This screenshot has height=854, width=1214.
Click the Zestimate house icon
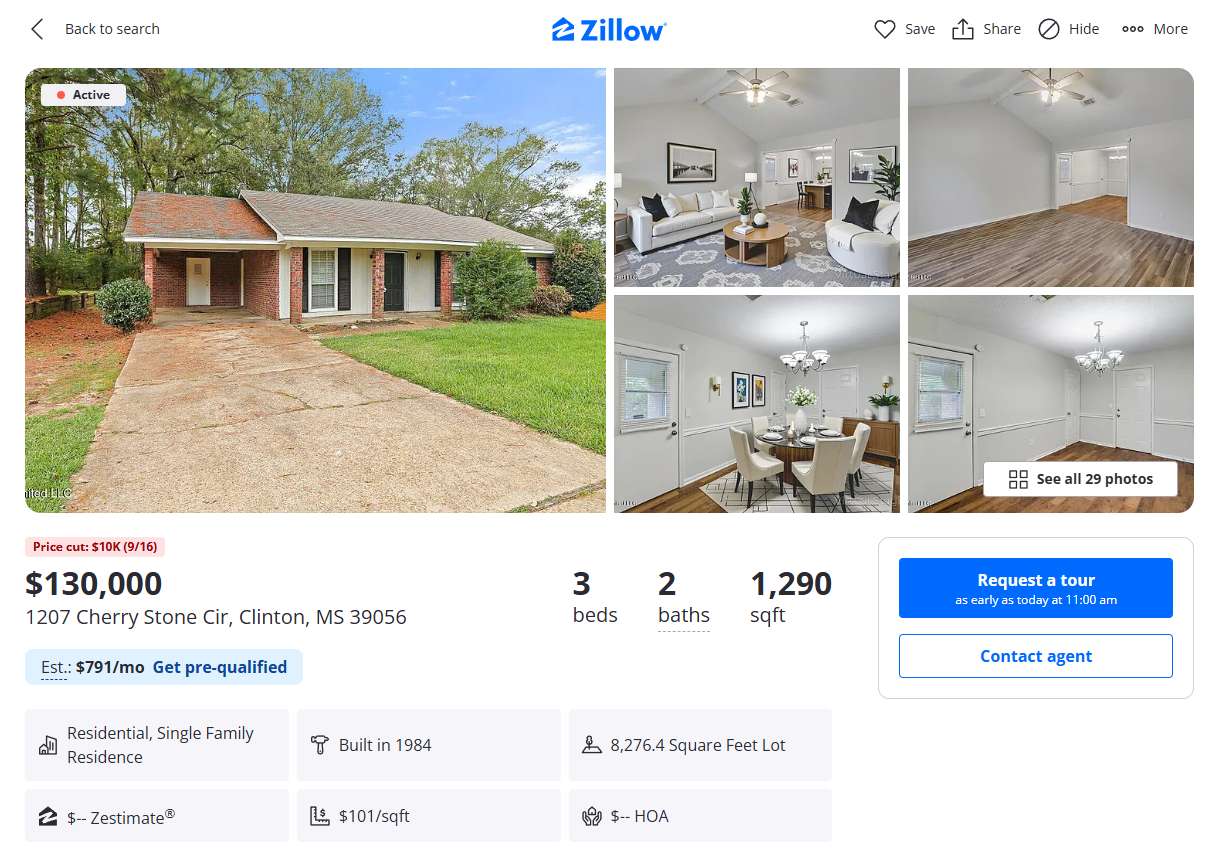48,817
